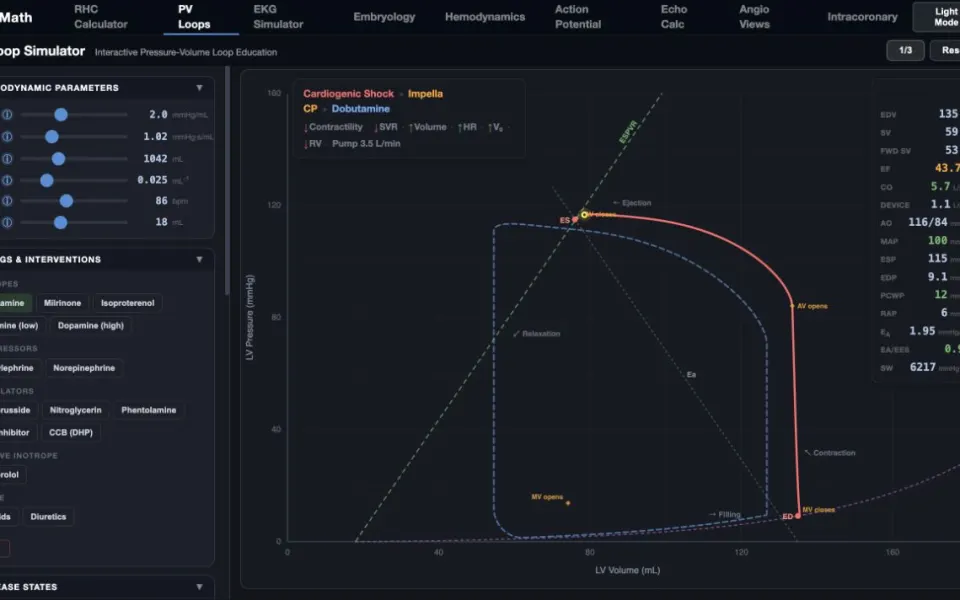Toggle the Phentolamine vasodilator button
The image size is (960, 600).
[x=148, y=410]
